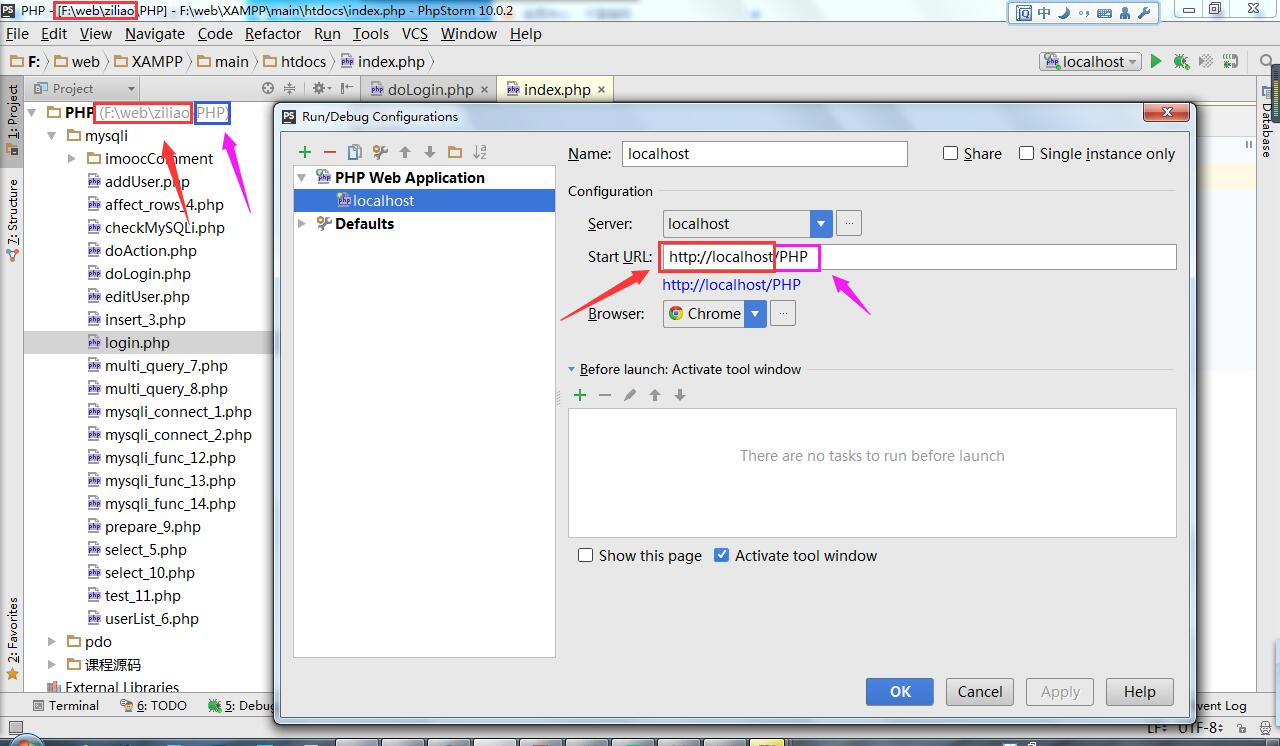Toggle listening for PHP debug connections

click(1231, 61)
